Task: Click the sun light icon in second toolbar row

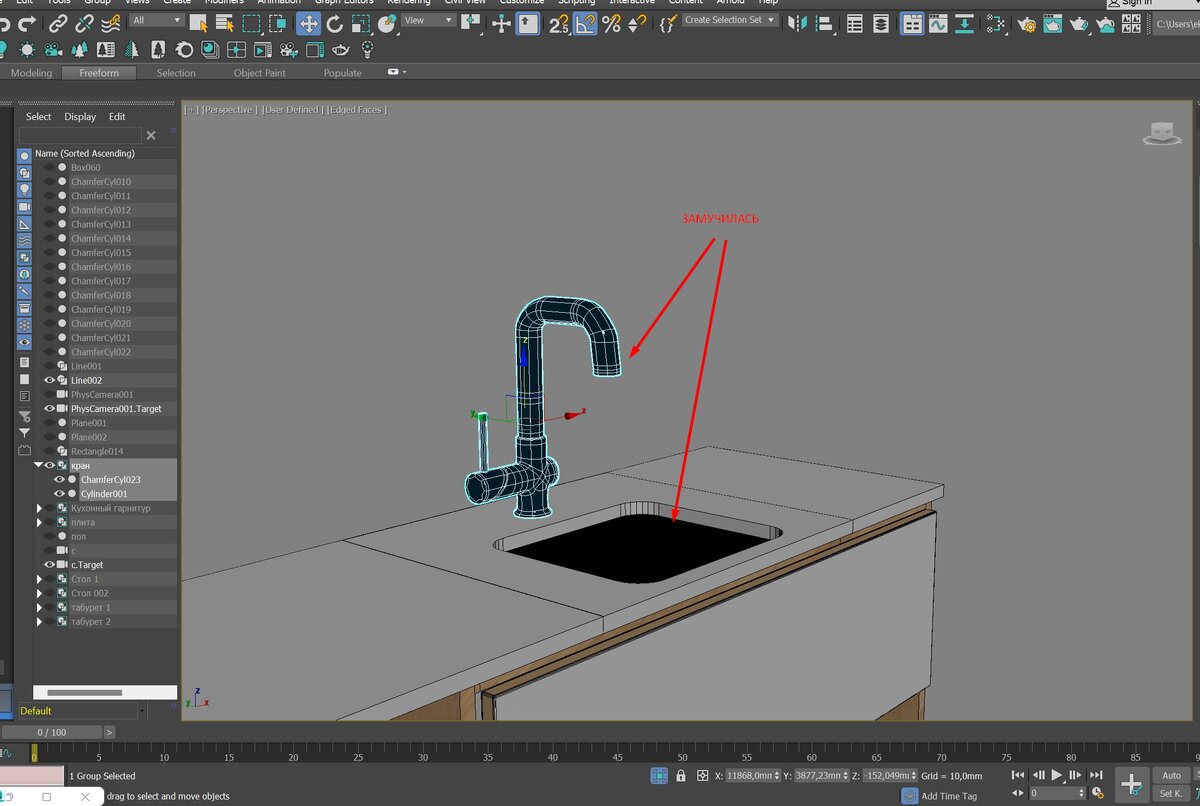Action: pyautogui.click(x=26, y=49)
